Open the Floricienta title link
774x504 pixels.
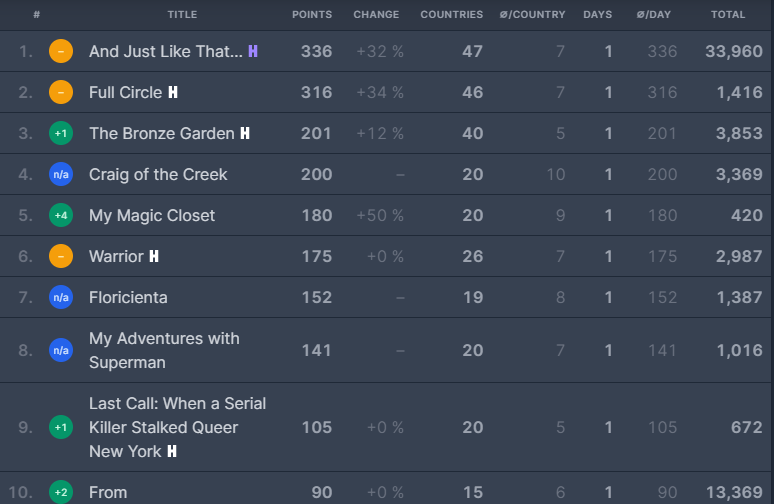coord(128,297)
